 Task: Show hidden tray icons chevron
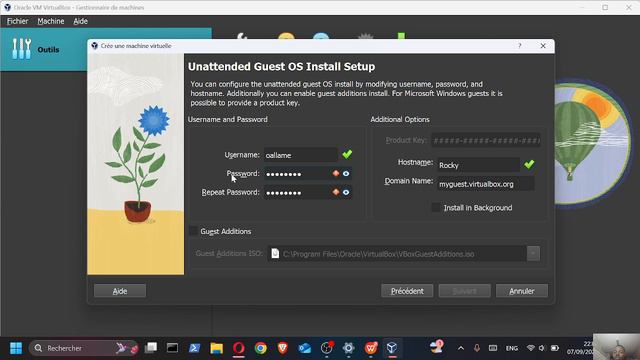click(461, 348)
